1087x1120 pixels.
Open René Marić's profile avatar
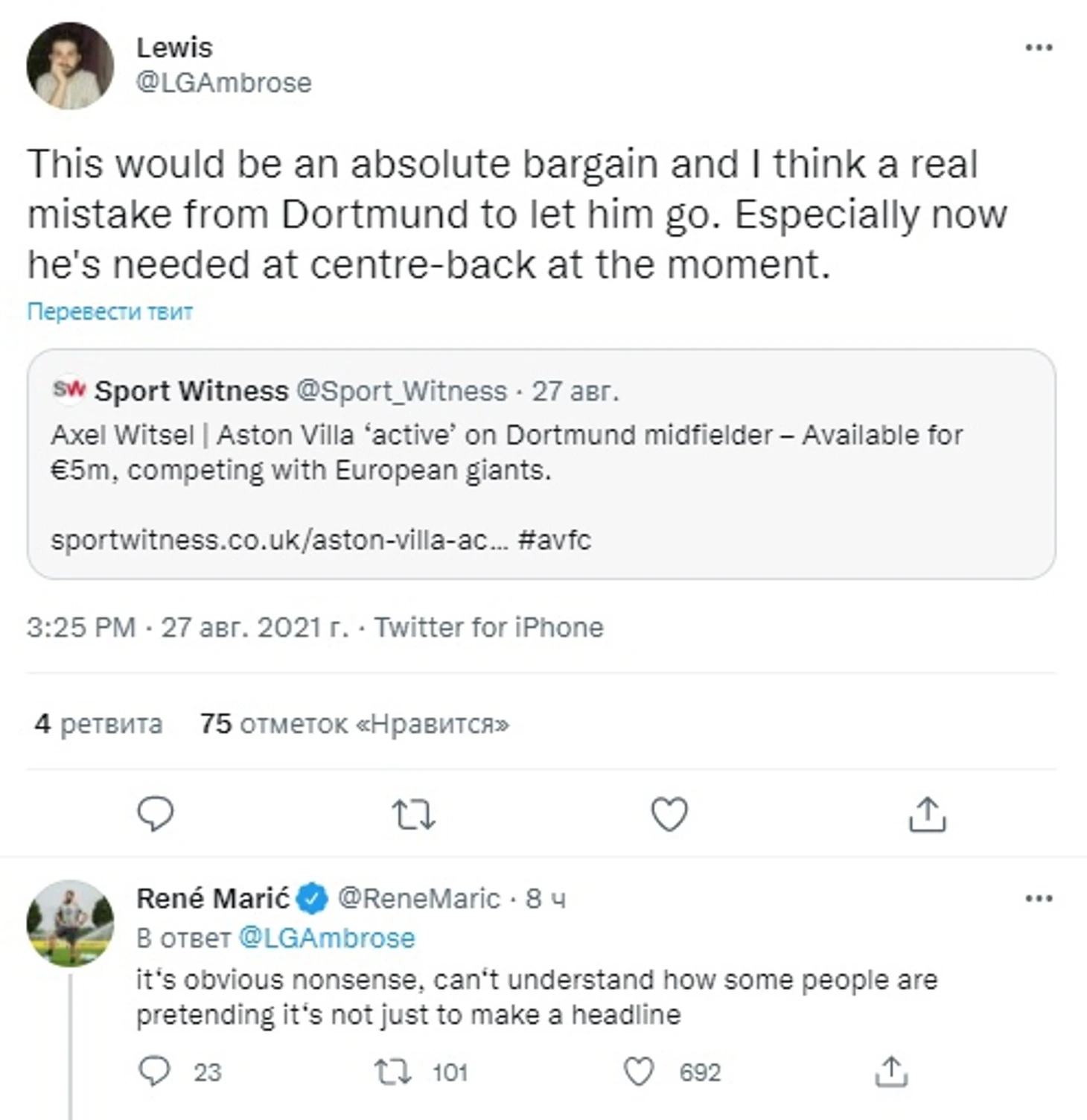click(x=70, y=923)
